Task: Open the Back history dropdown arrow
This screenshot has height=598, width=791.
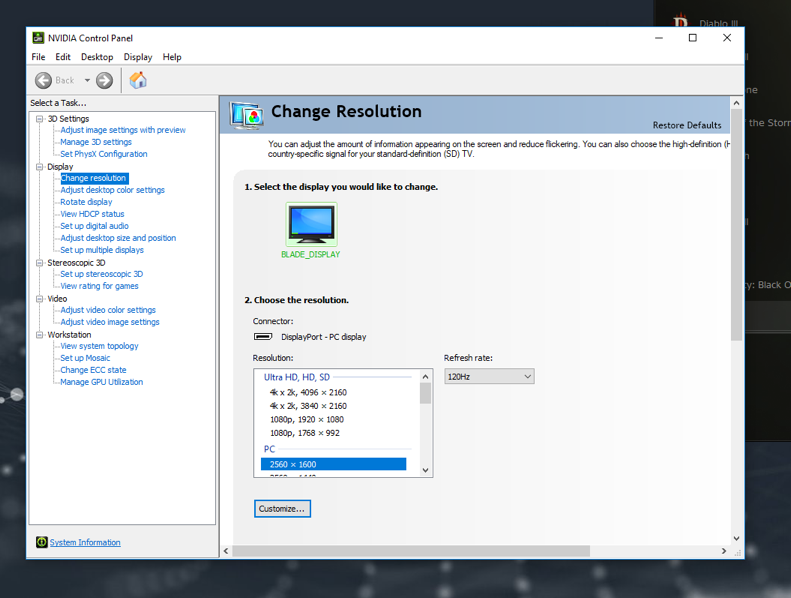Action: [87, 80]
